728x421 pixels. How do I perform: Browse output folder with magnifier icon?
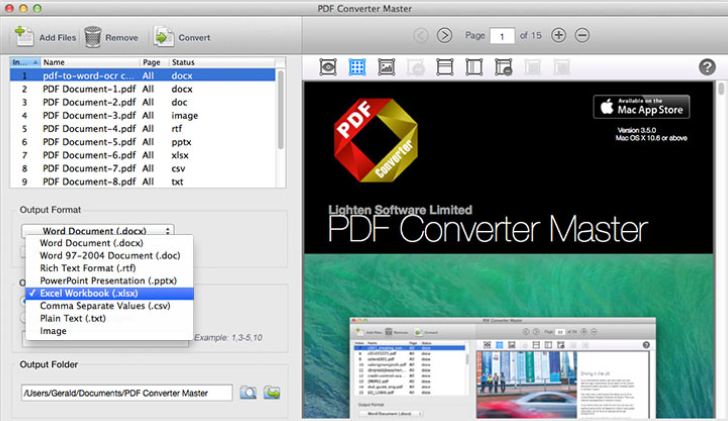[247, 393]
